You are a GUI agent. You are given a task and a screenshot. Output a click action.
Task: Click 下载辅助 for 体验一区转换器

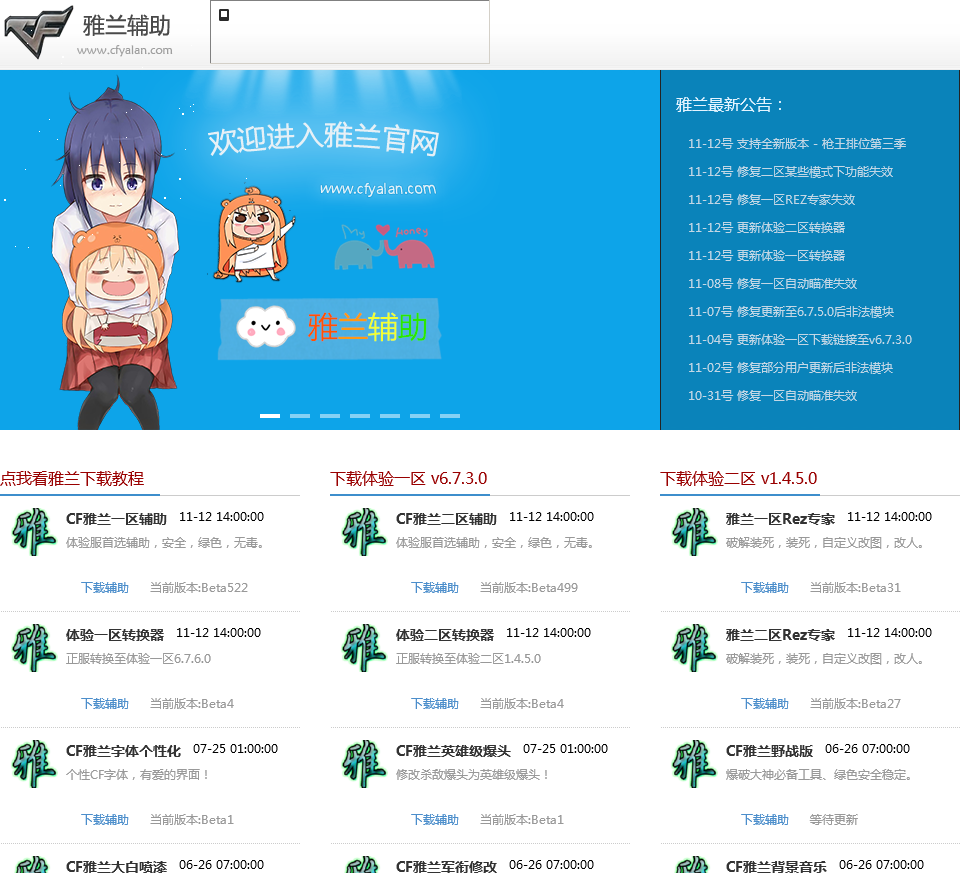(x=105, y=704)
